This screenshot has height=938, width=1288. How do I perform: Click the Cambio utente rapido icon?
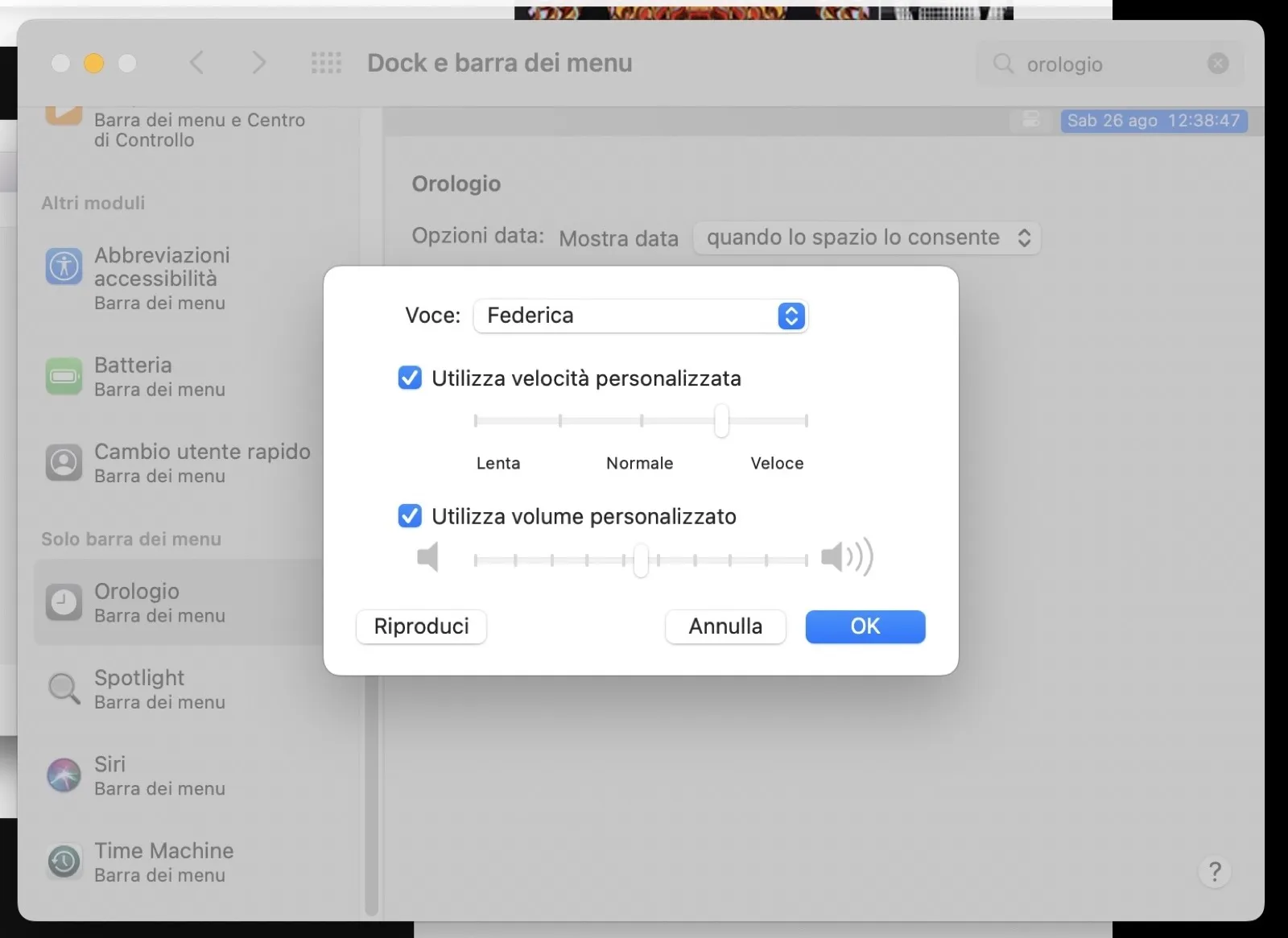click(x=64, y=463)
